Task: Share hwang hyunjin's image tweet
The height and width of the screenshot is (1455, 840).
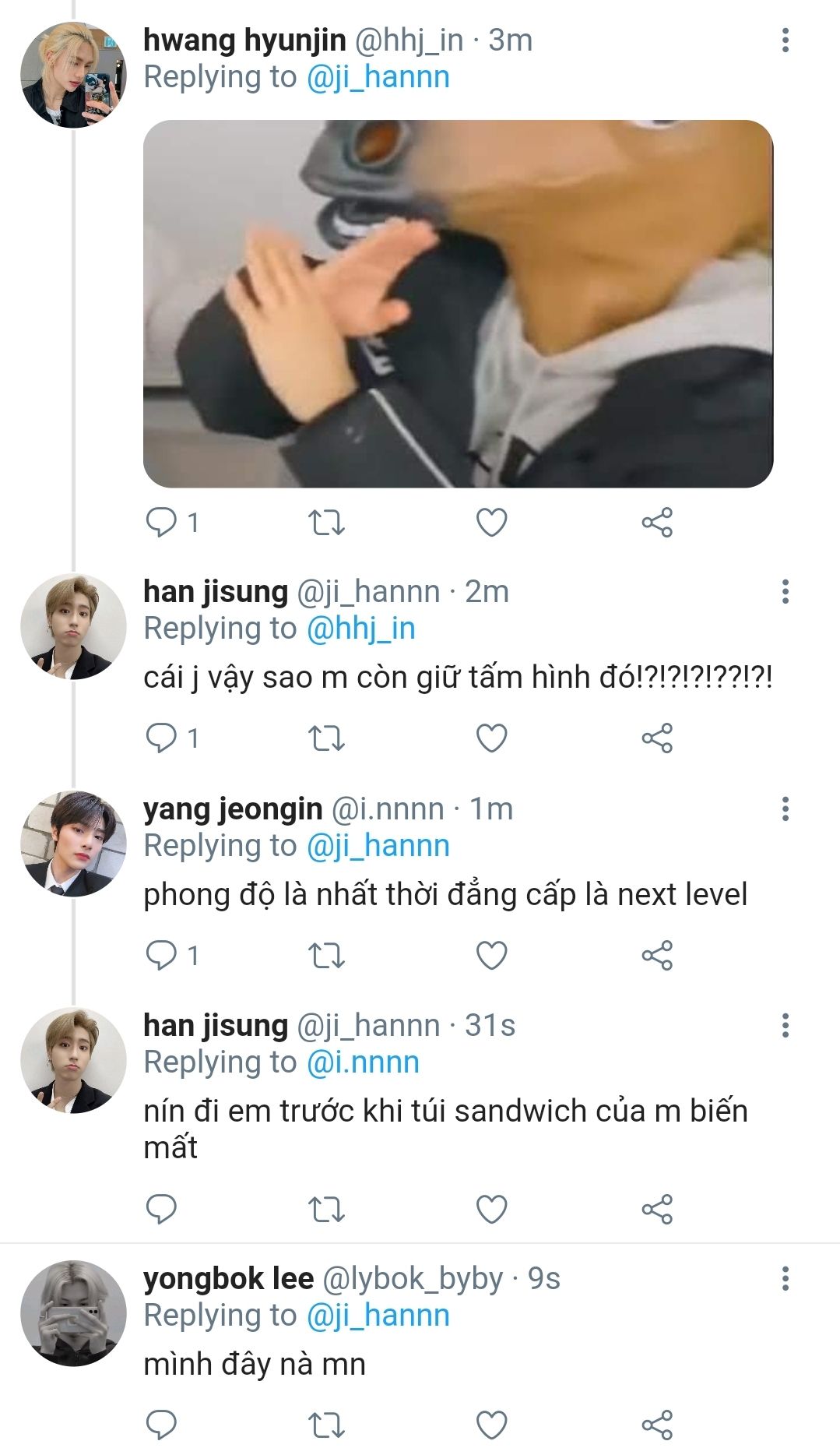Action: click(x=657, y=523)
